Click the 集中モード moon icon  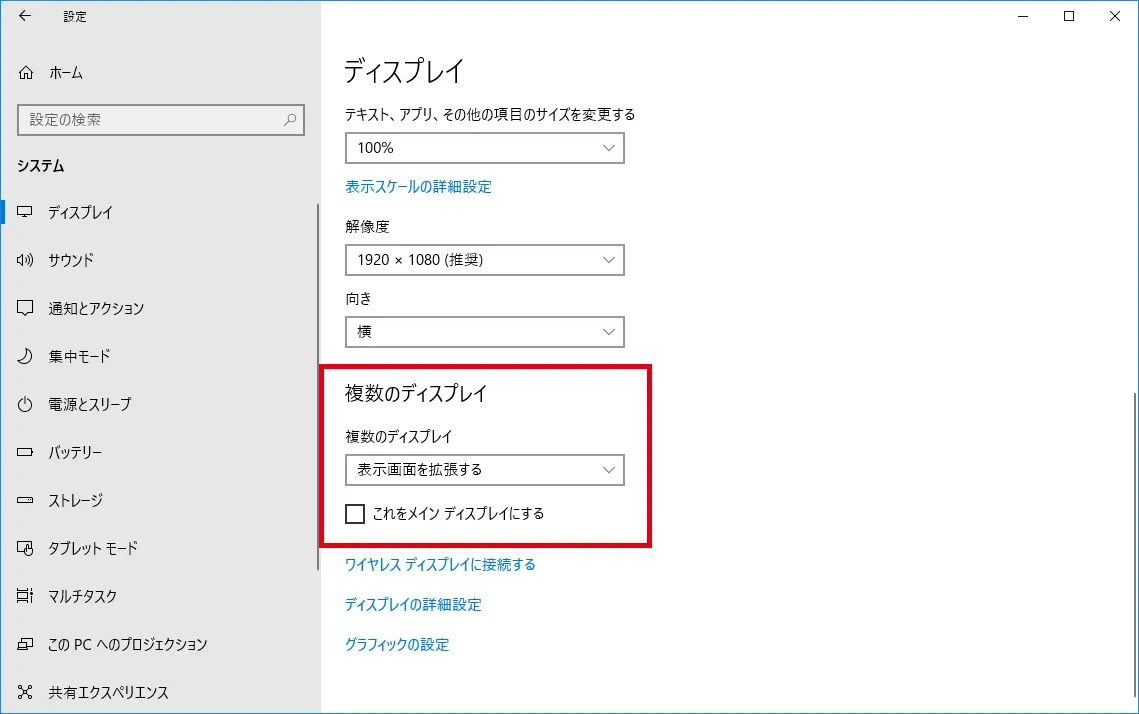click(25, 356)
